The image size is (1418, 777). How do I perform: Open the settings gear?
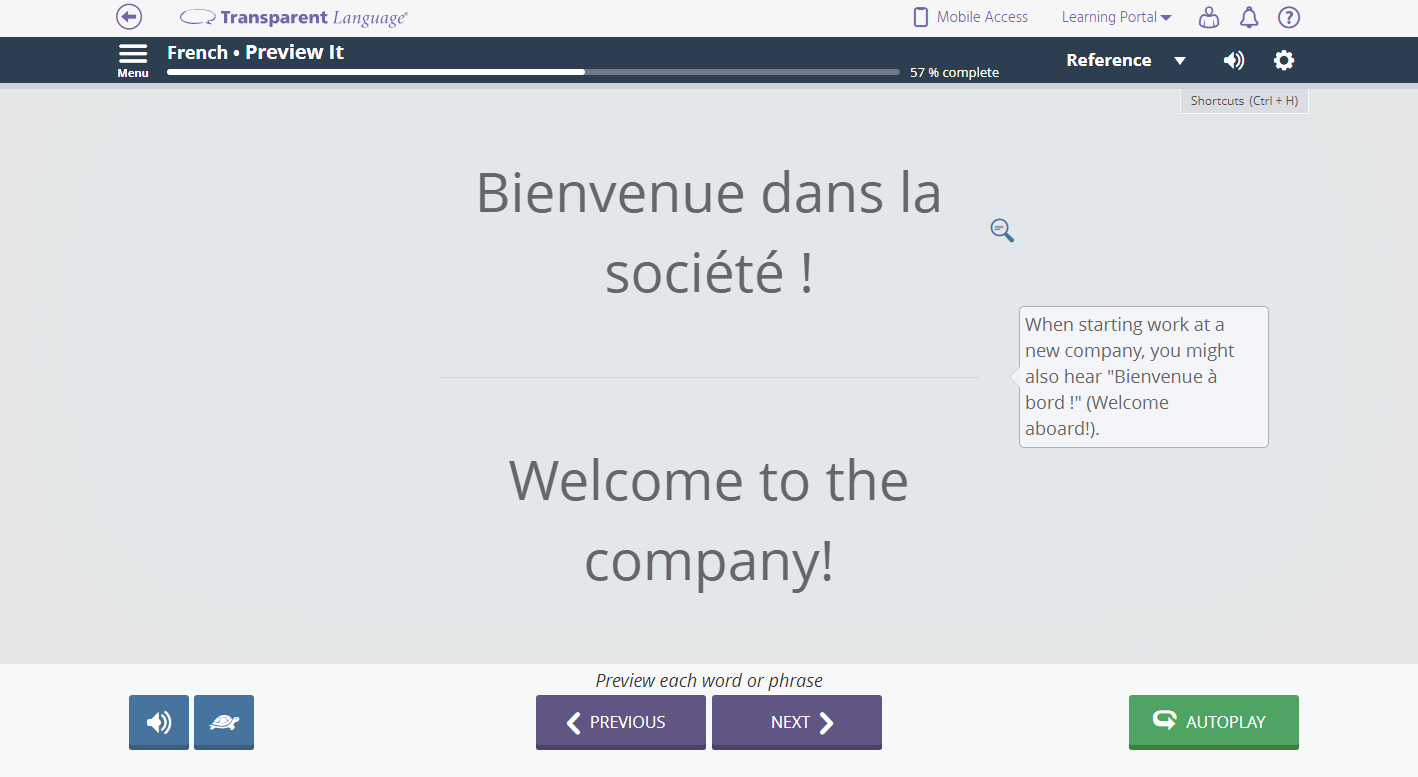(x=1284, y=60)
